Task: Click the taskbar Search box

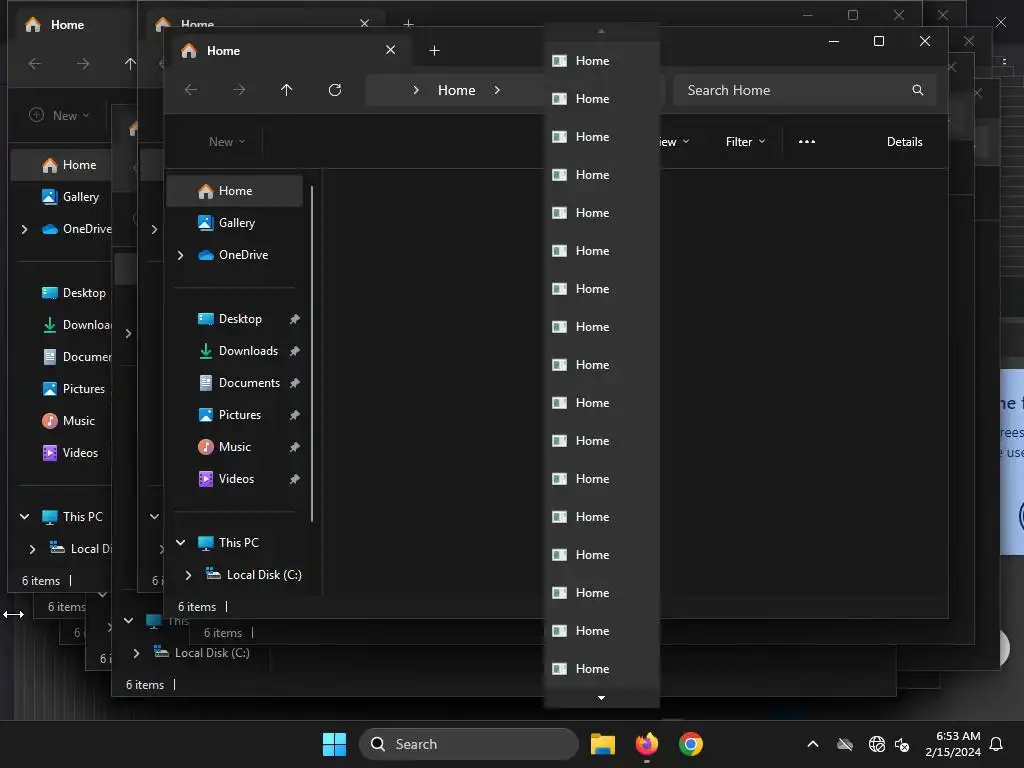Action: click(x=469, y=744)
